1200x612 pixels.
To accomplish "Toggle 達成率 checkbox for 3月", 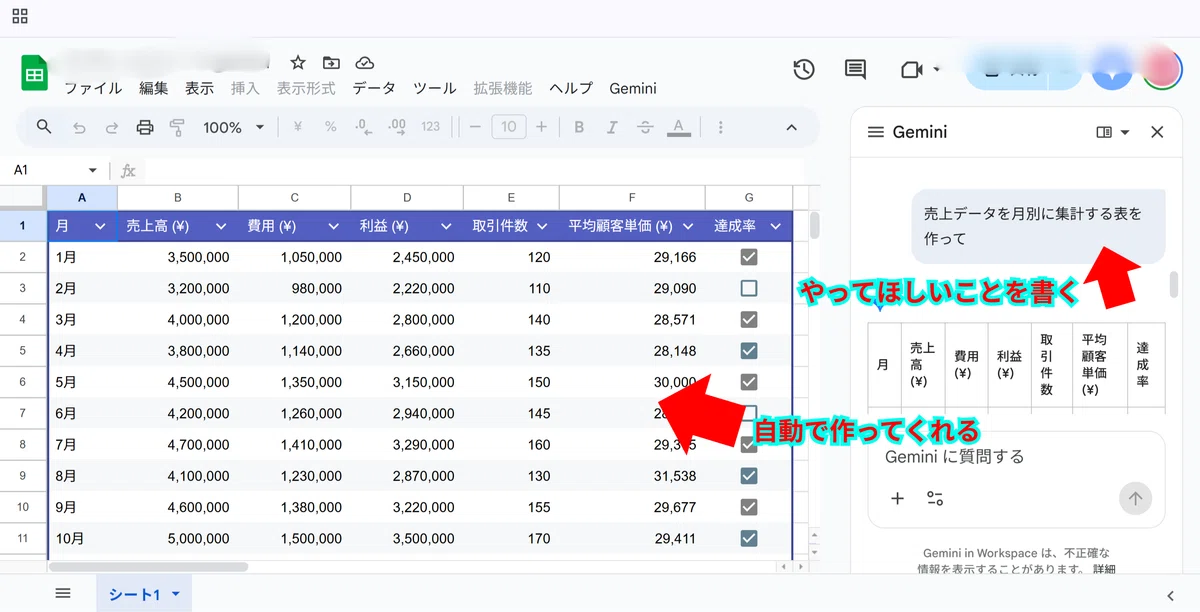I will 749,319.
